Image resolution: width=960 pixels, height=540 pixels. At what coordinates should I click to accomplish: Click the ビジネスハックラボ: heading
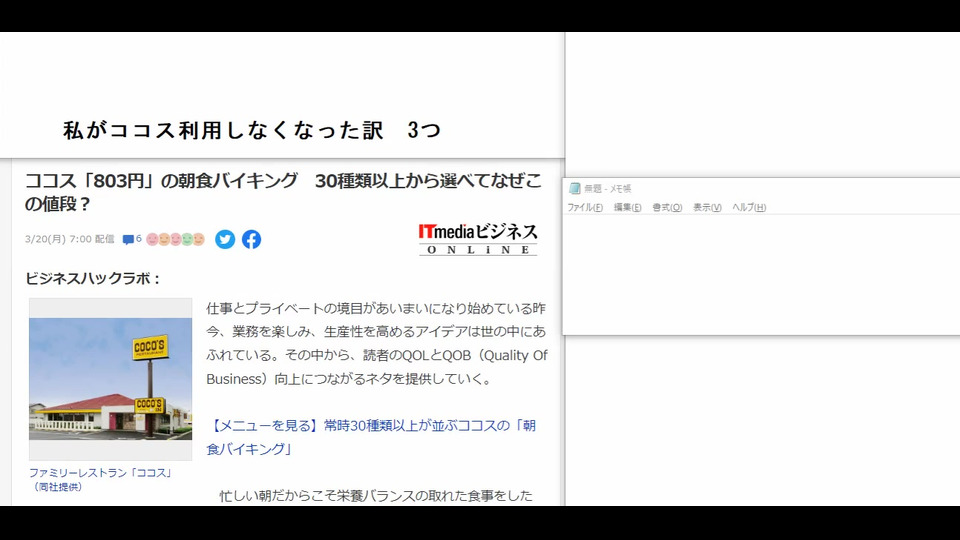(x=93, y=279)
